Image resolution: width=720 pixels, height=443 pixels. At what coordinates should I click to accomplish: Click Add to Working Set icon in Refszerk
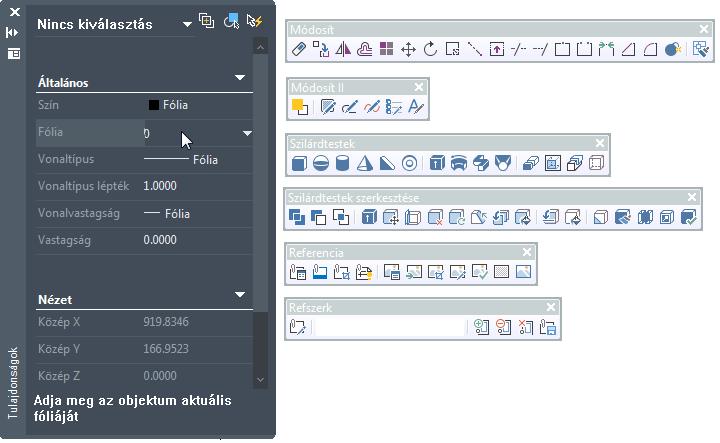point(481,327)
